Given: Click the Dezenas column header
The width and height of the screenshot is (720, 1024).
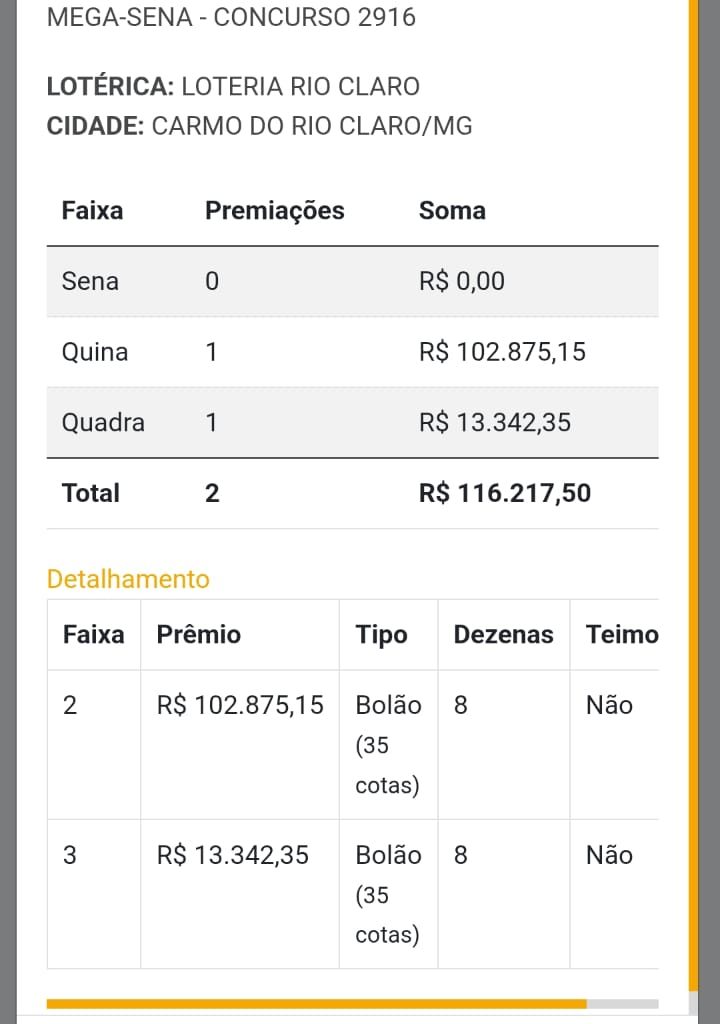Looking at the screenshot, I should [x=503, y=634].
